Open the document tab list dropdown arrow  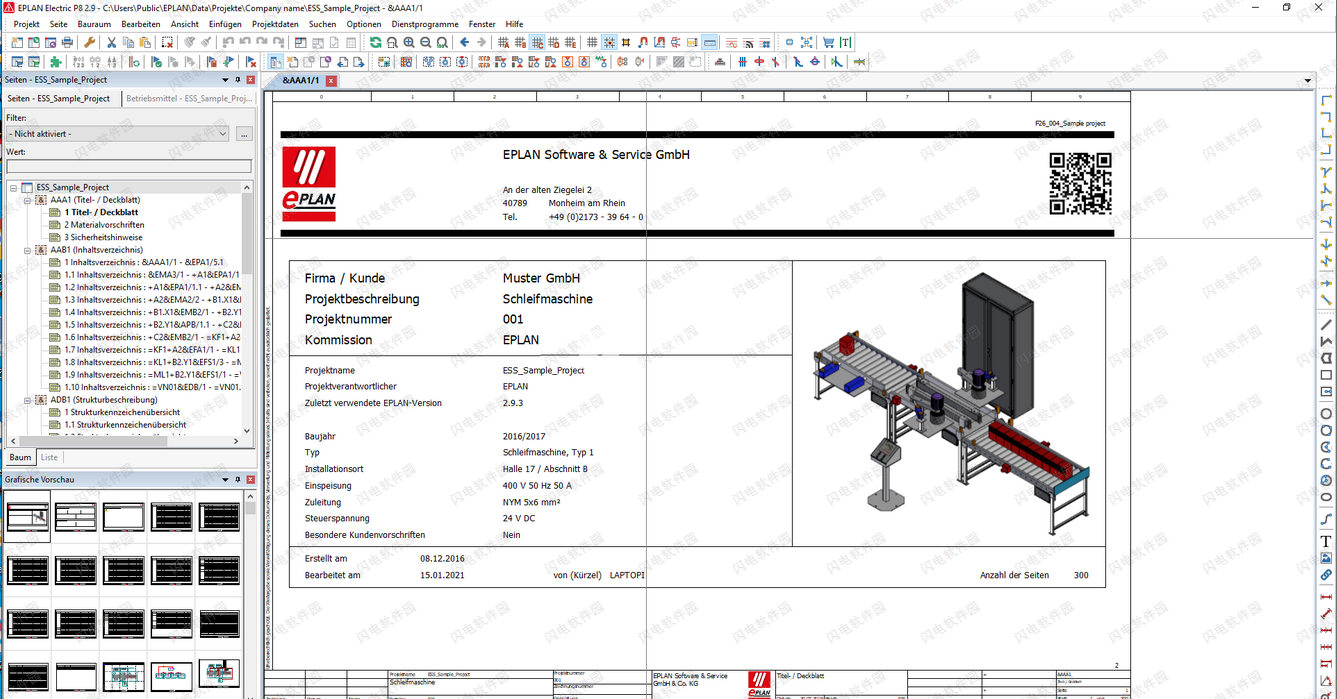[1308, 81]
